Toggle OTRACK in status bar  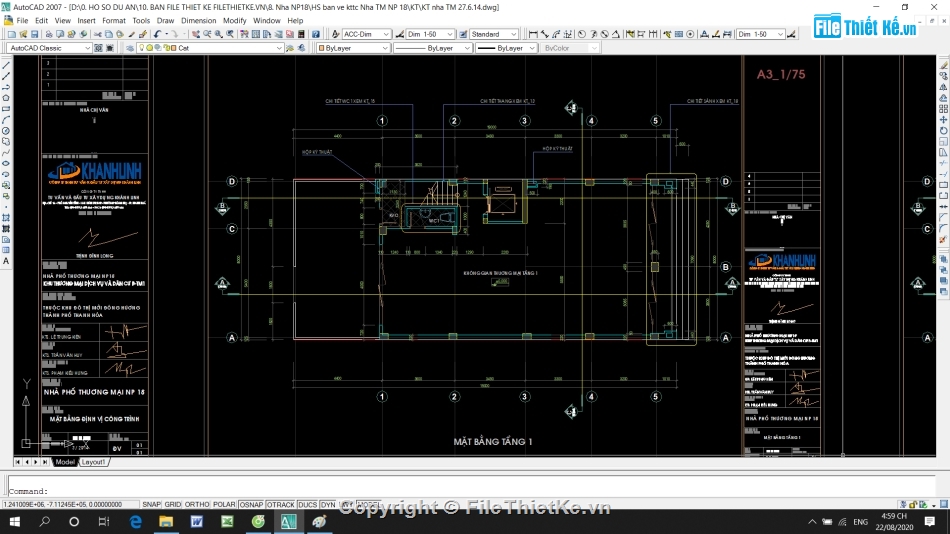(x=281, y=504)
